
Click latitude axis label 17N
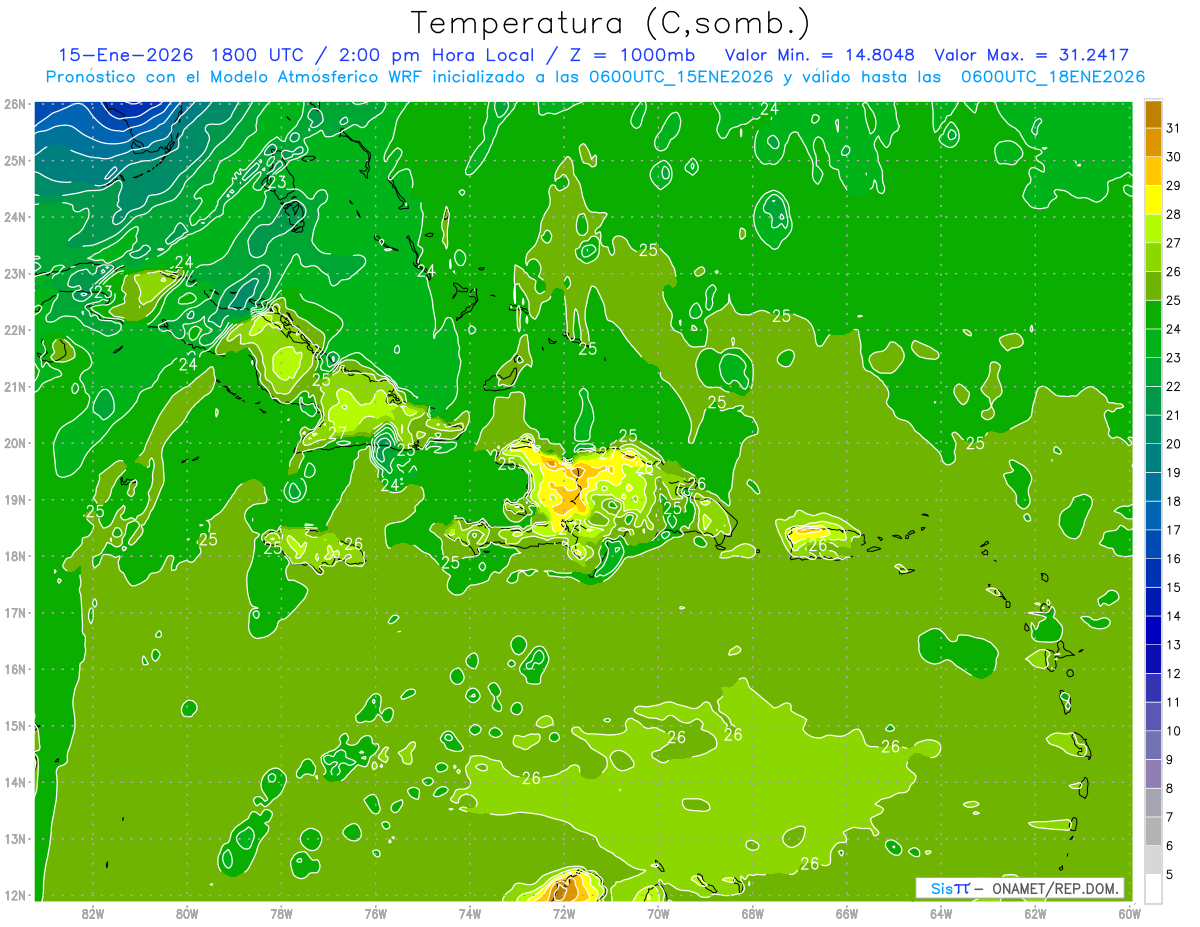tap(15, 612)
